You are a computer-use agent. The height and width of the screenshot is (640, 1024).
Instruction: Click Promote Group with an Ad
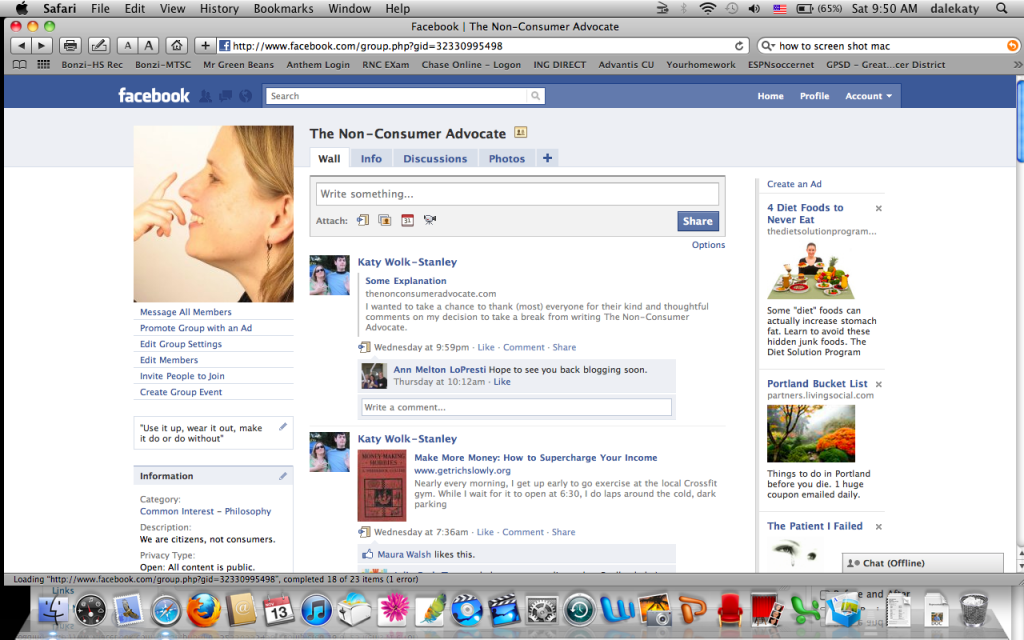196,328
